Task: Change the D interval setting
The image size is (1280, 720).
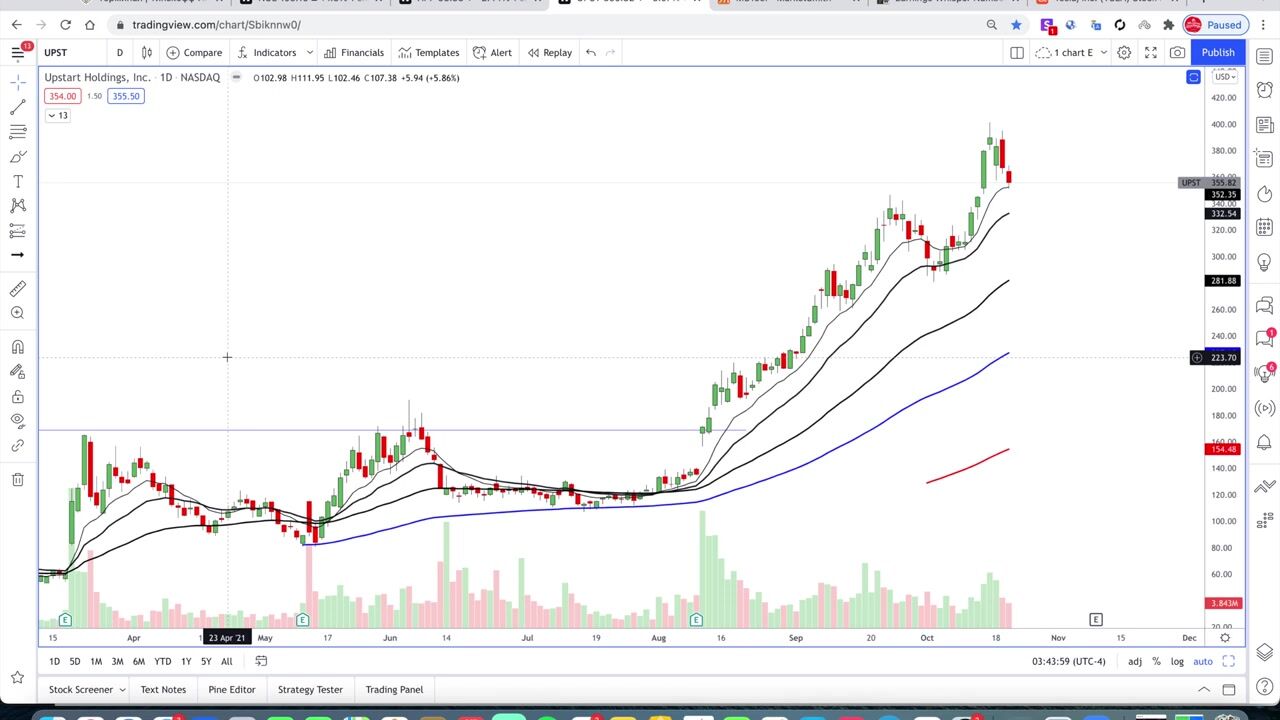Action: tap(120, 53)
